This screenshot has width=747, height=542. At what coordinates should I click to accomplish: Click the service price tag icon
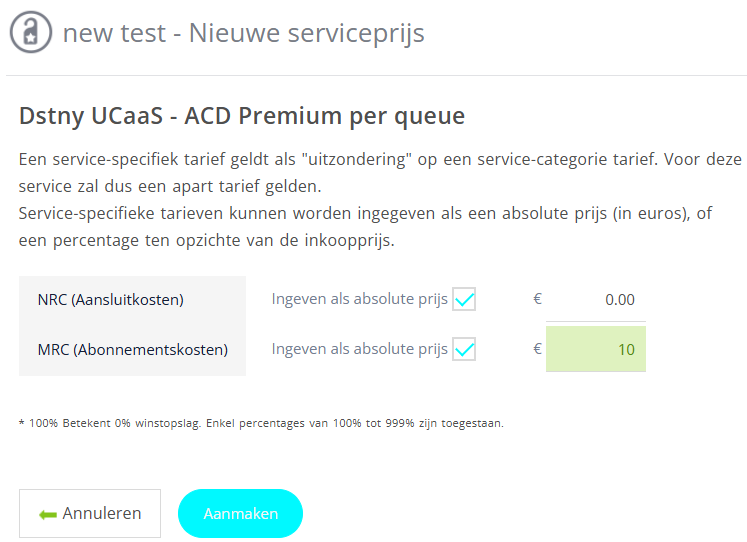pos(31,32)
